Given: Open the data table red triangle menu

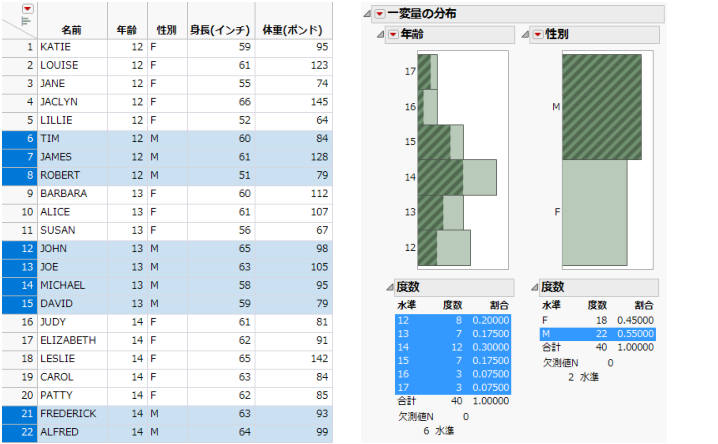Looking at the screenshot, I should (27, 9).
